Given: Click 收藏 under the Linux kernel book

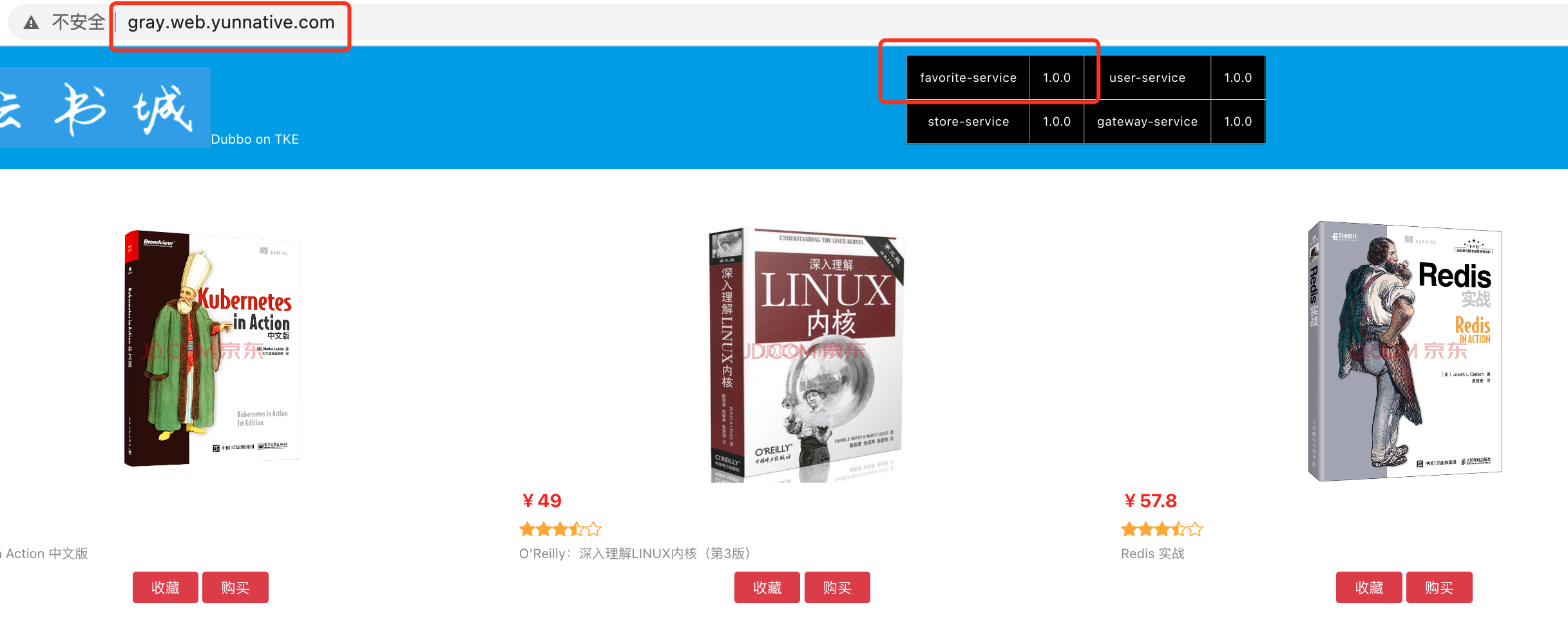Looking at the screenshot, I should 767,588.
